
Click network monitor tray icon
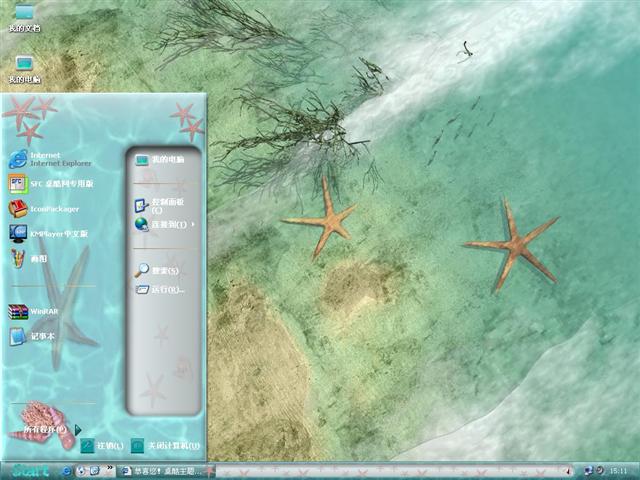[588, 471]
